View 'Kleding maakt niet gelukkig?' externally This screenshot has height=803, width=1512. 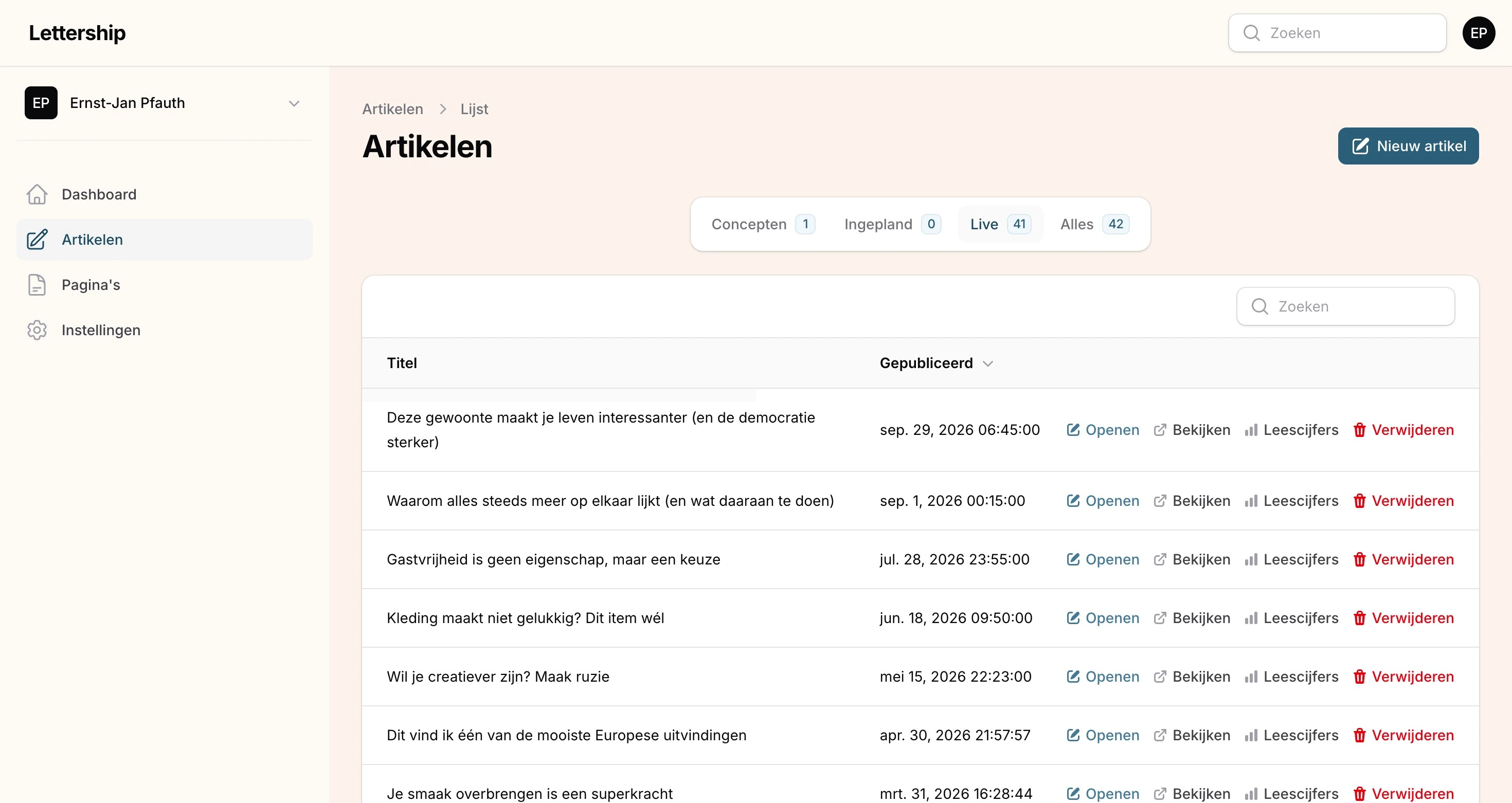pos(1192,618)
